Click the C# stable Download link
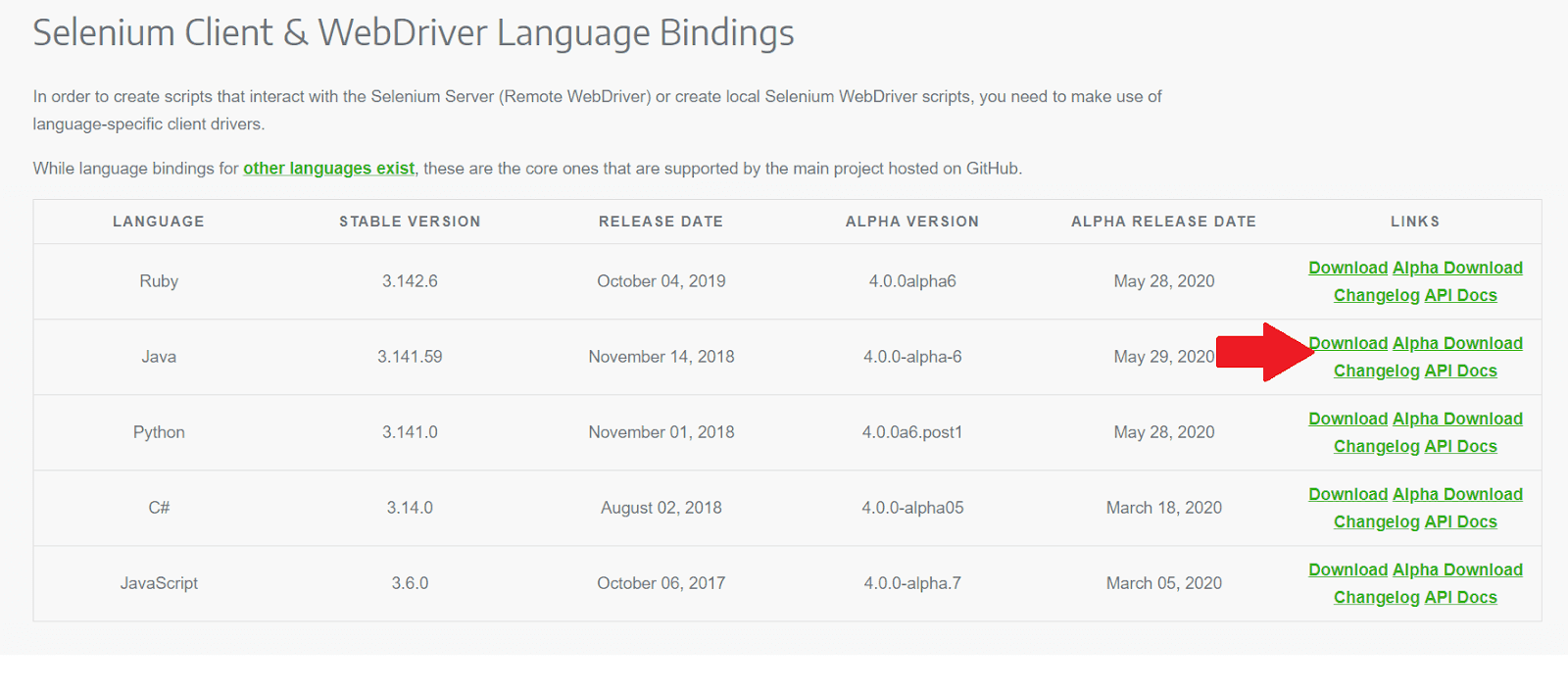The width and height of the screenshot is (1568, 692). [1347, 495]
